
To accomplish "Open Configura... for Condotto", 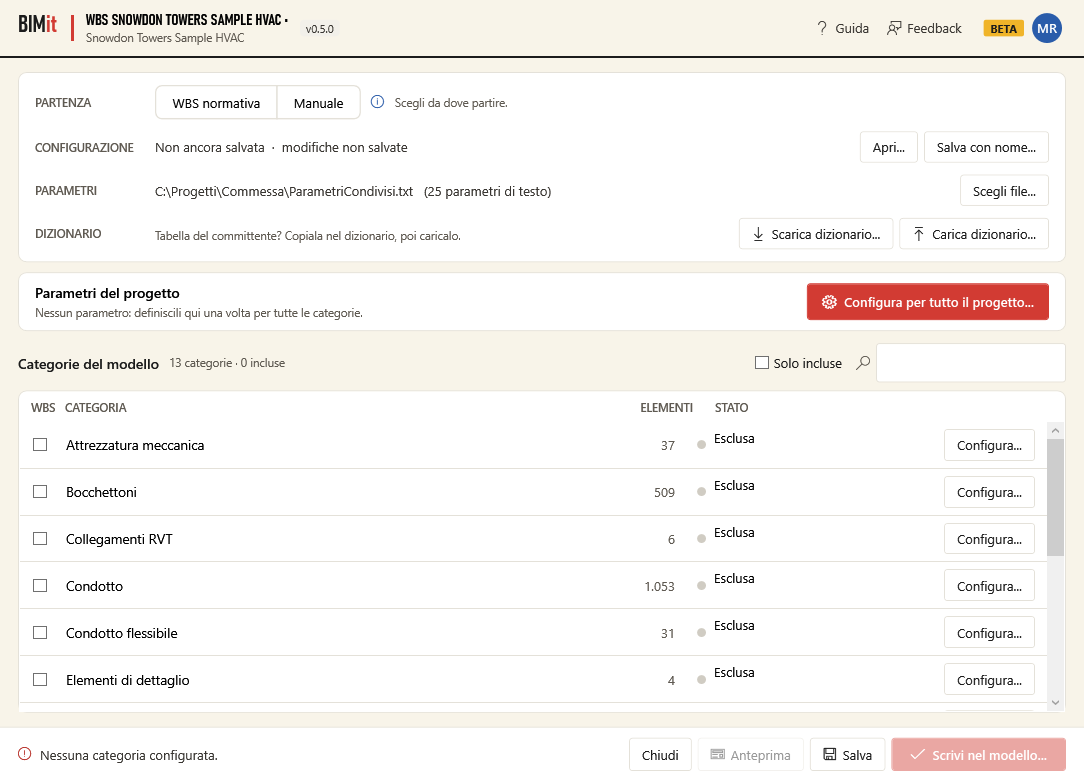I will [x=989, y=586].
